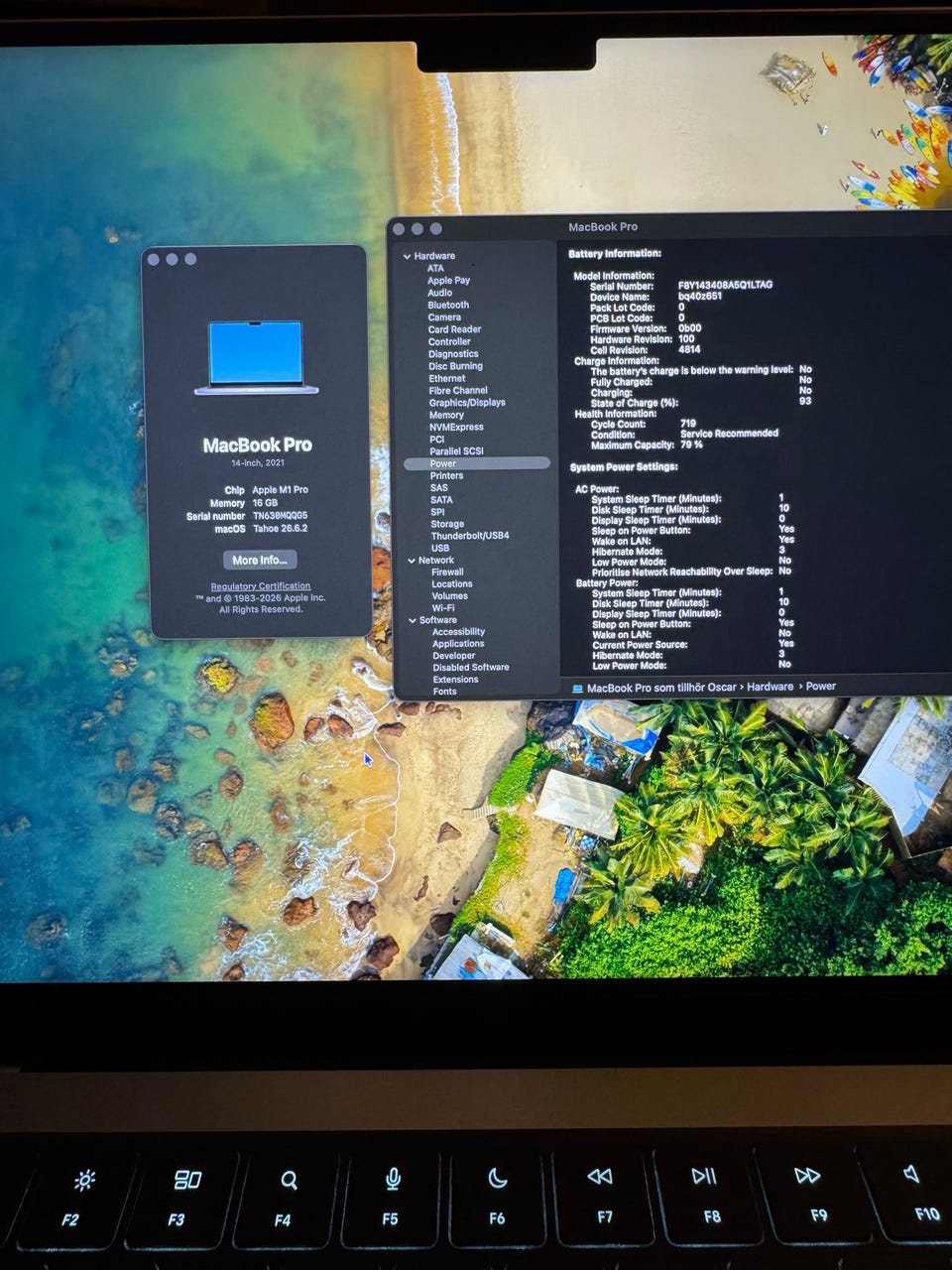Image resolution: width=952 pixels, height=1270 pixels.
Task: Show Bluetooth hardware information
Action: click(448, 305)
